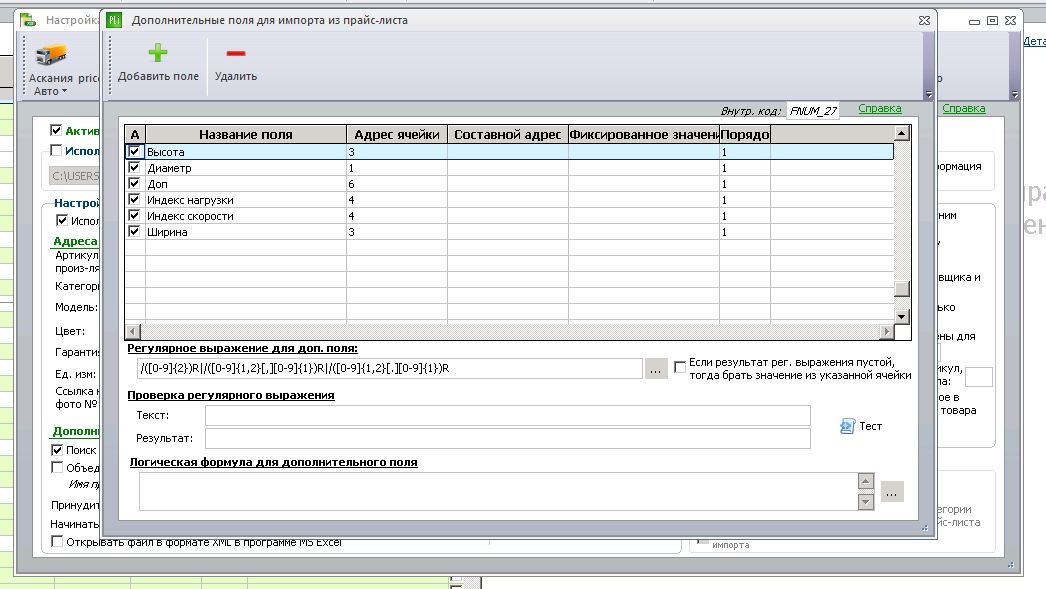Viewport: 1046px width, 589px height.
Task: Click the formula box scroll down arrow
Action: coord(865,502)
